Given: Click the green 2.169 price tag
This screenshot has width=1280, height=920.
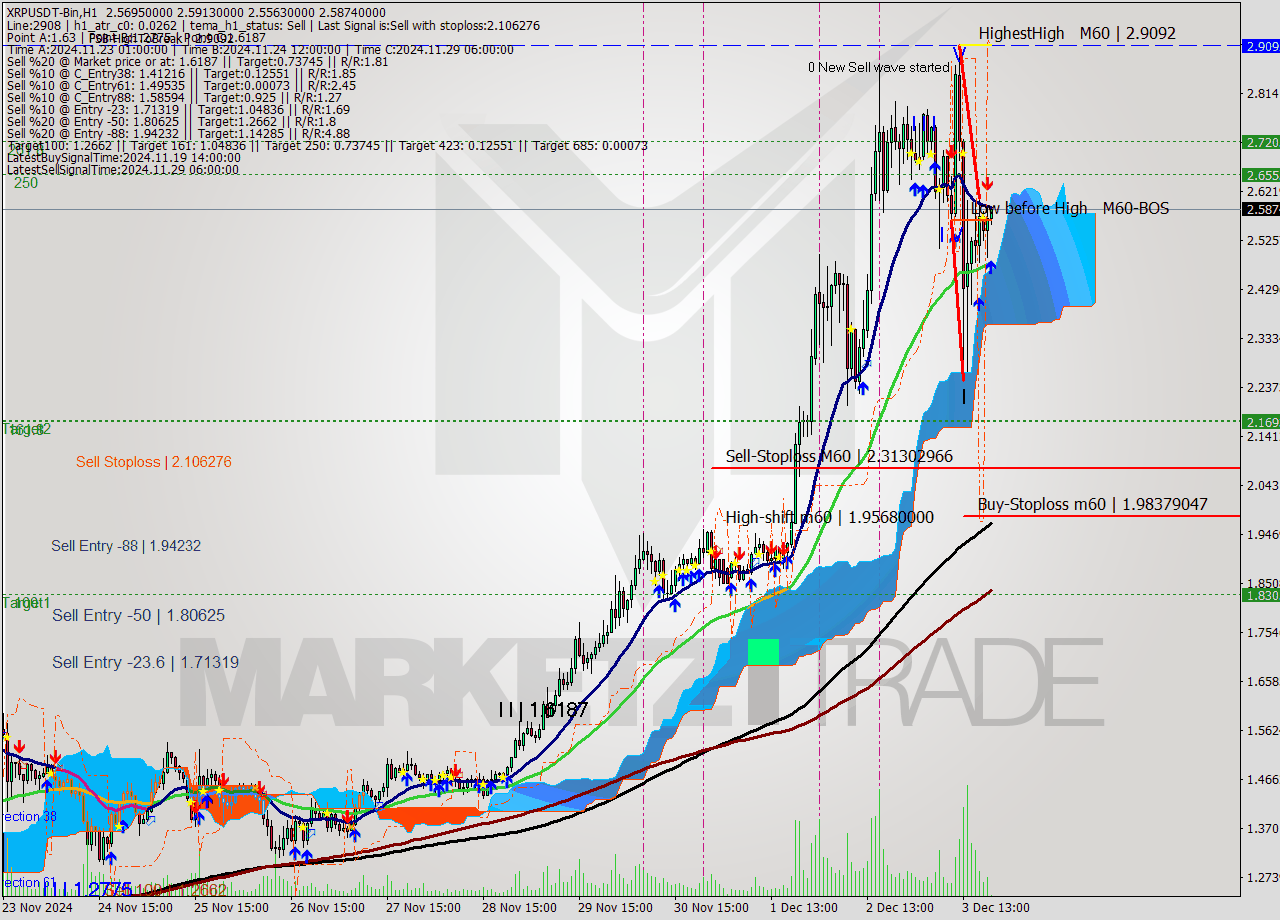Looking at the screenshot, I should click(1260, 422).
